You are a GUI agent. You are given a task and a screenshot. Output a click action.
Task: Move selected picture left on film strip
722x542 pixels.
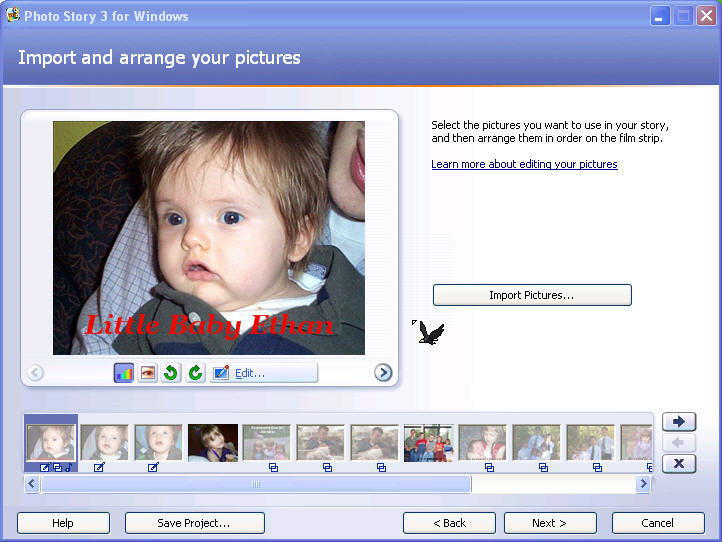pyautogui.click(x=679, y=443)
